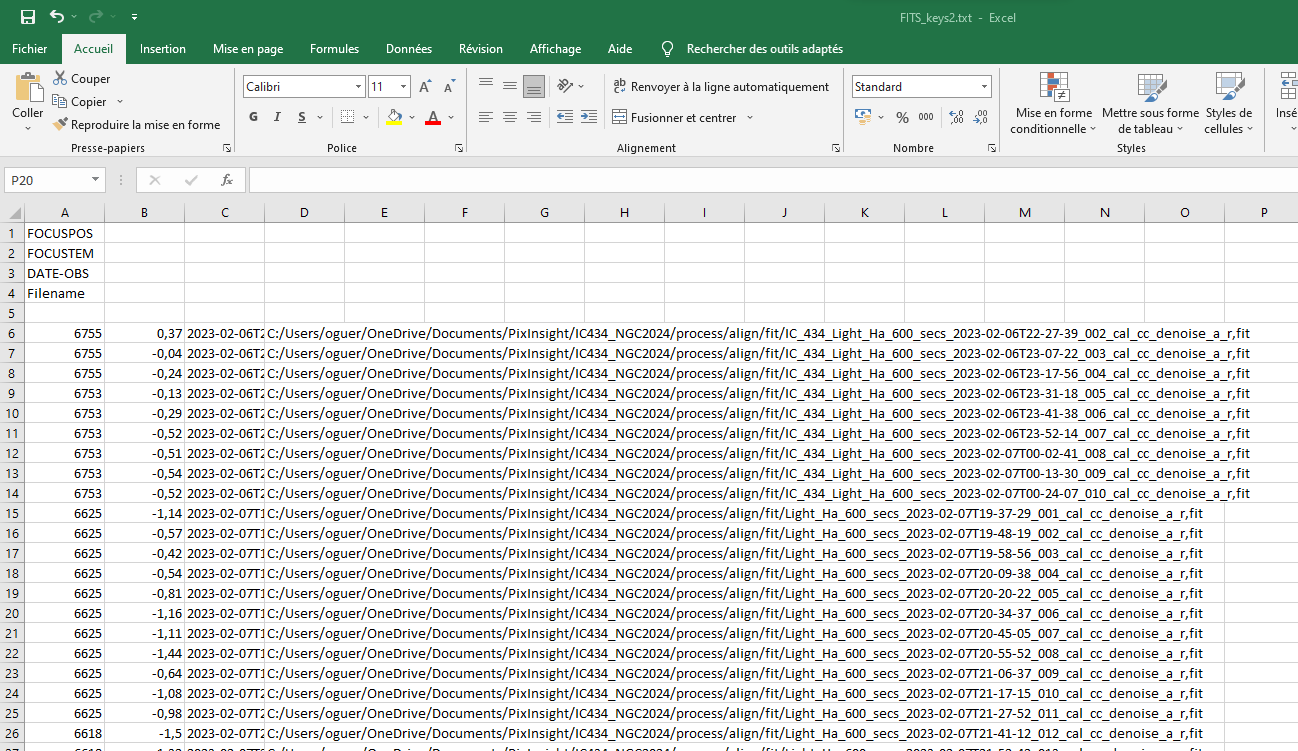Copy selection with Copier
This screenshot has height=751, width=1298.
[80, 102]
